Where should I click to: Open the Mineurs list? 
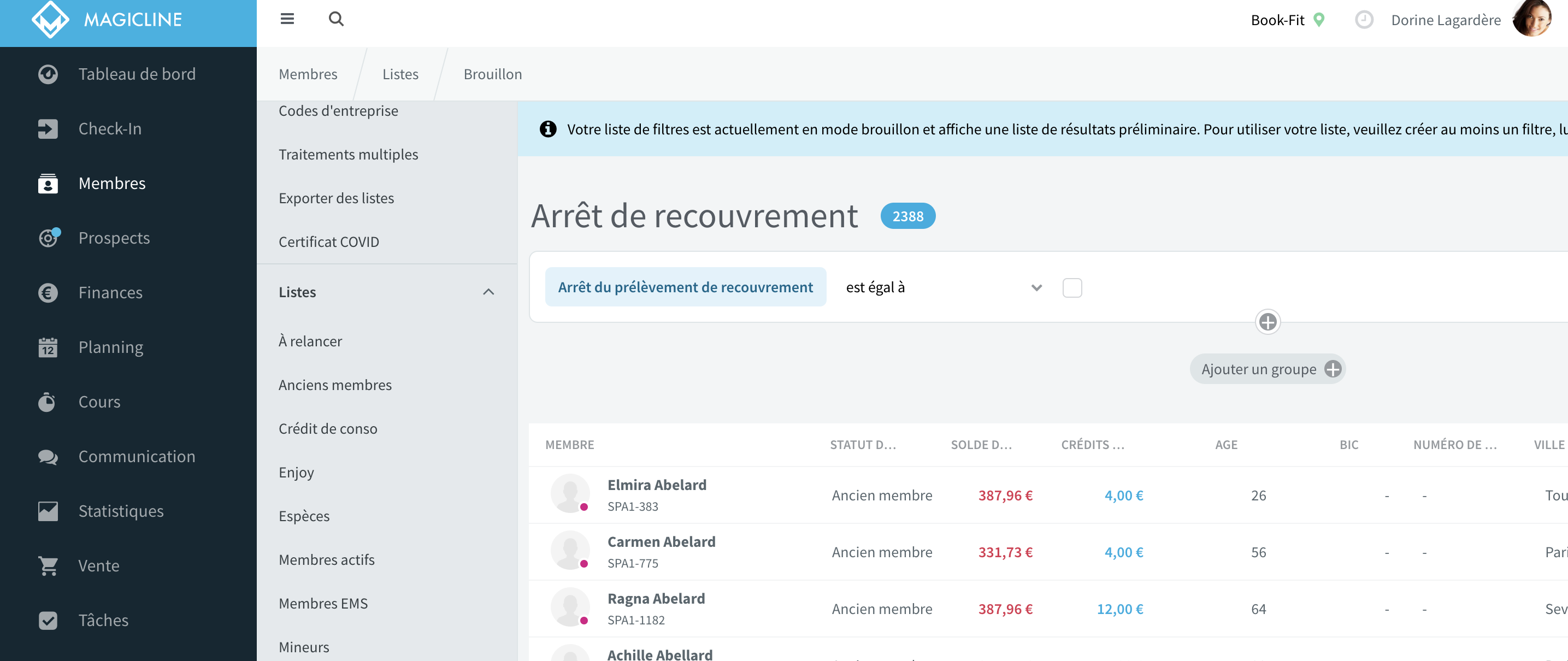tap(304, 647)
